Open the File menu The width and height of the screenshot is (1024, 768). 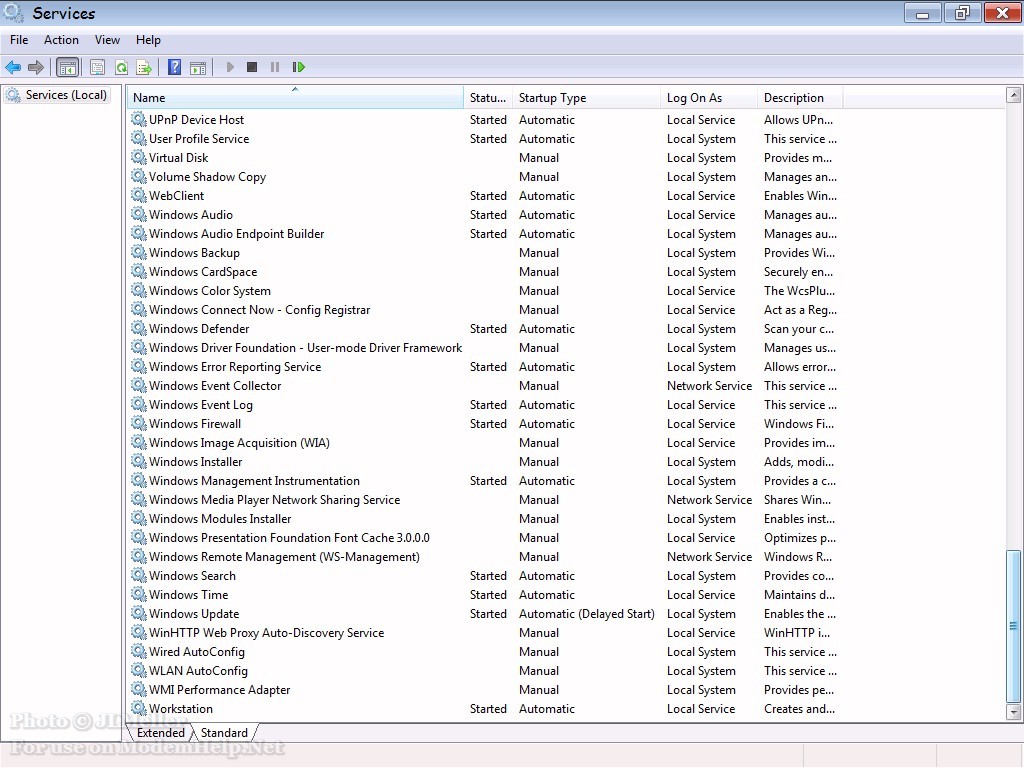(19, 40)
